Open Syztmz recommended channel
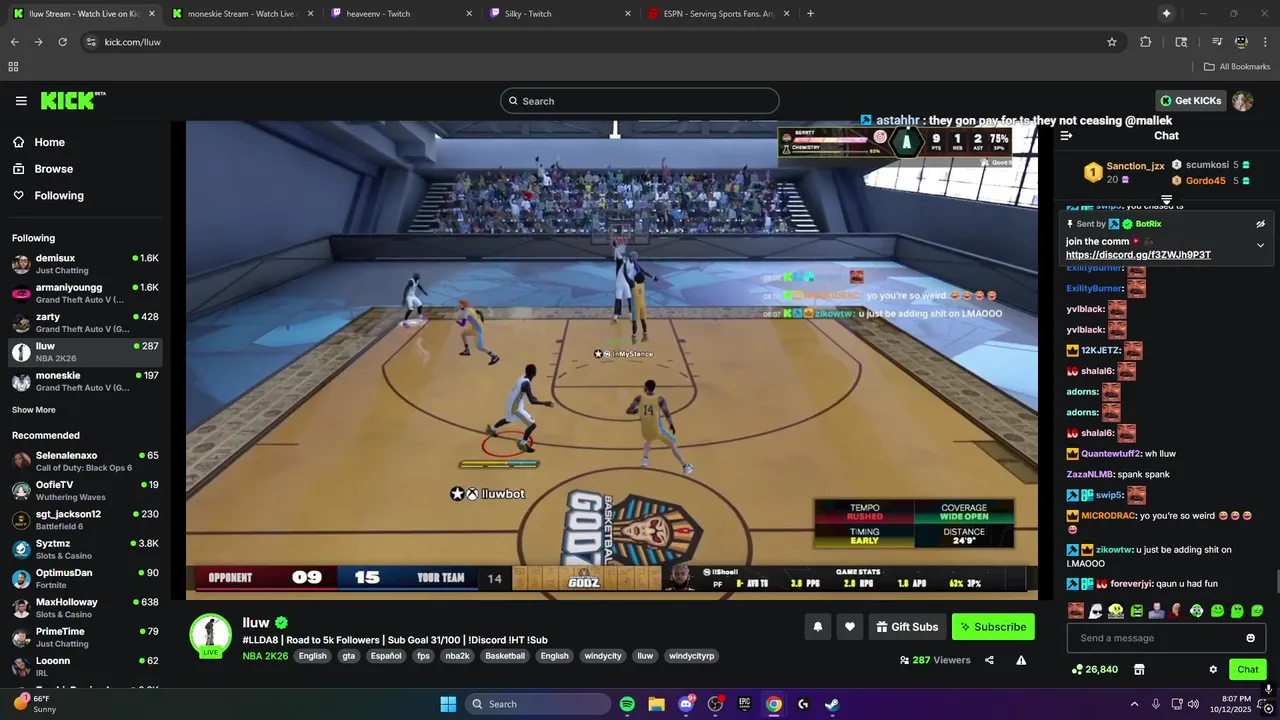 (85, 549)
